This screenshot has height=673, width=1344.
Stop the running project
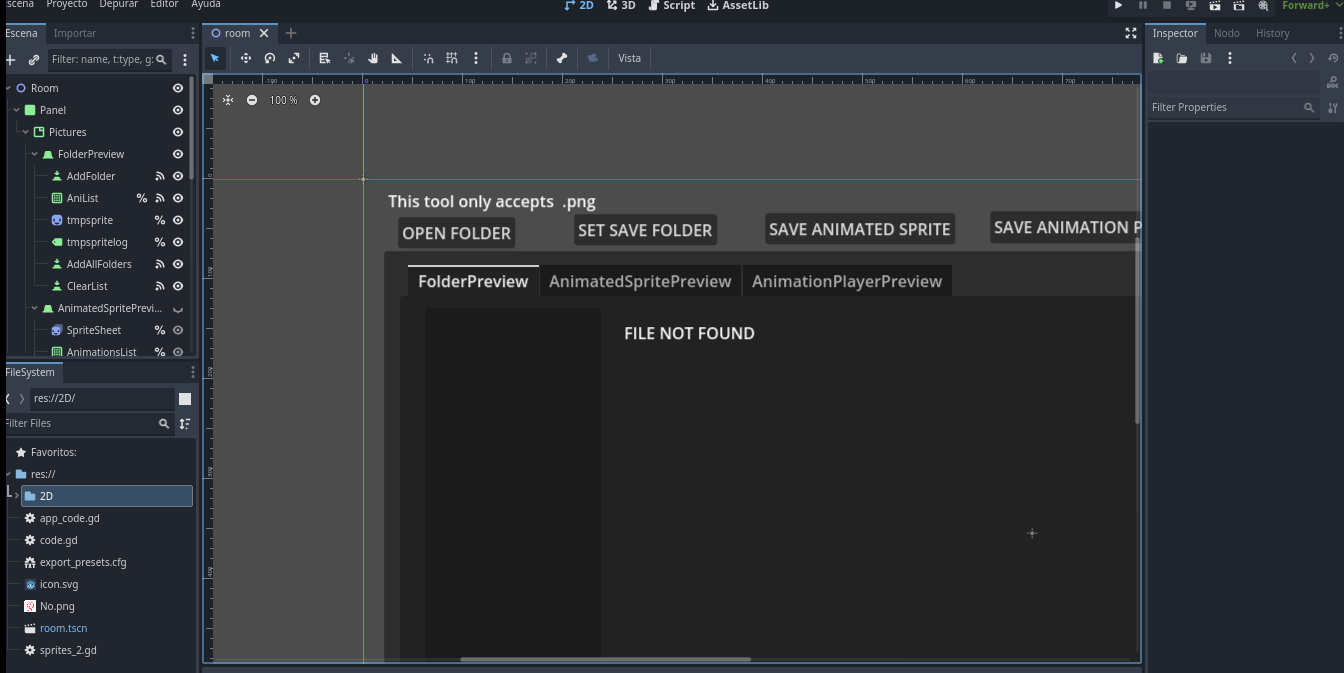tap(1167, 5)
